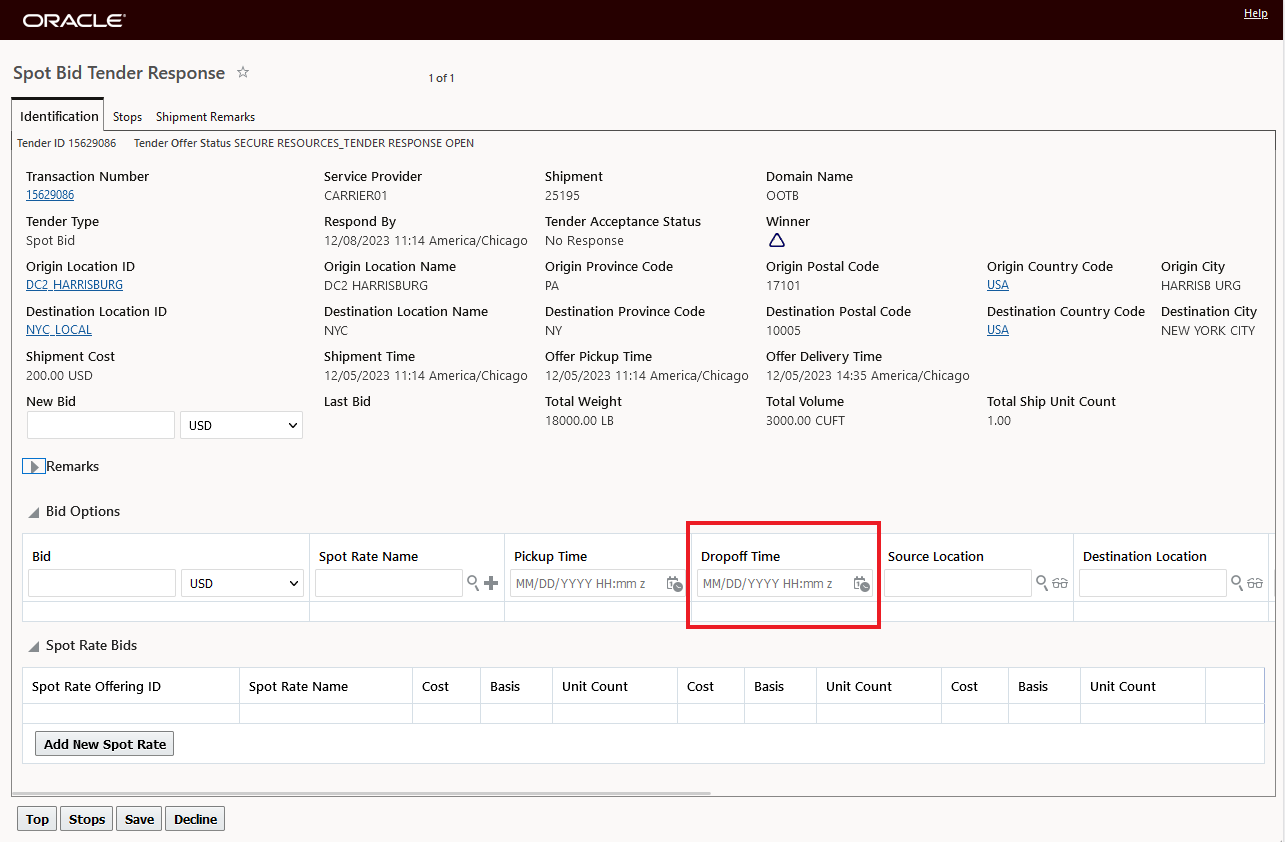Select CARRIER01 service provider value

pyautogui.click(x=355, y=195)
